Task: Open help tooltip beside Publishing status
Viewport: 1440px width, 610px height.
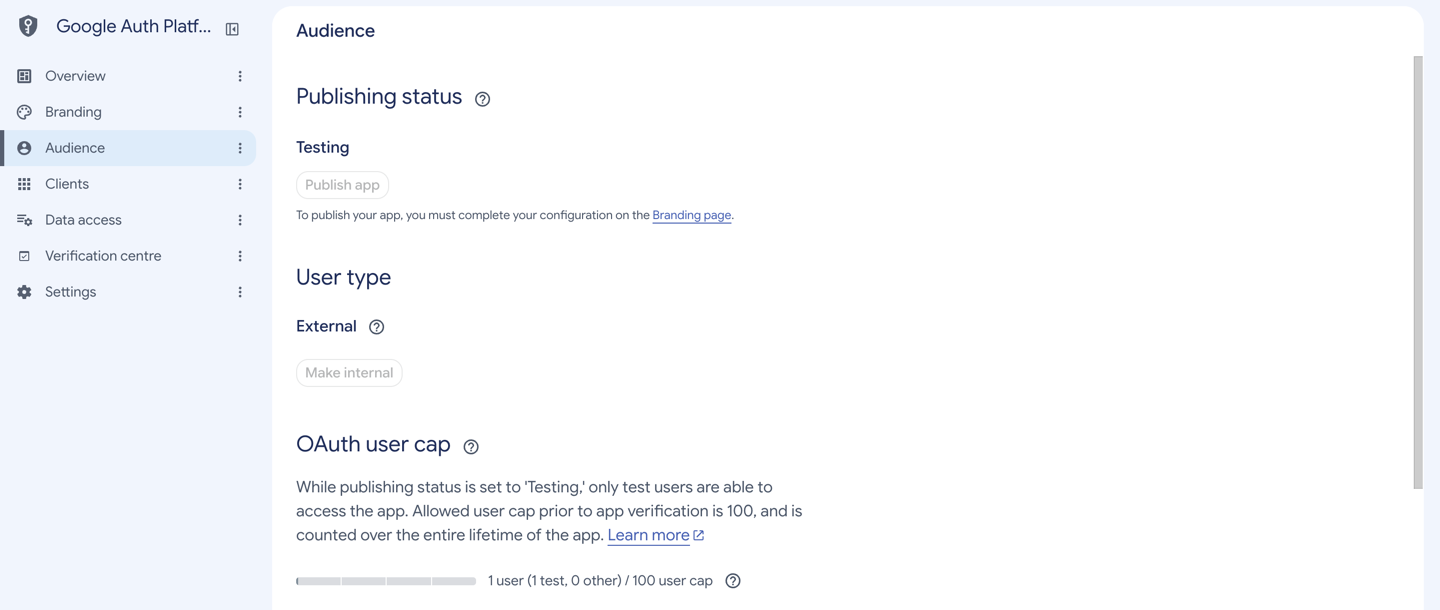Action: point(482,99)
